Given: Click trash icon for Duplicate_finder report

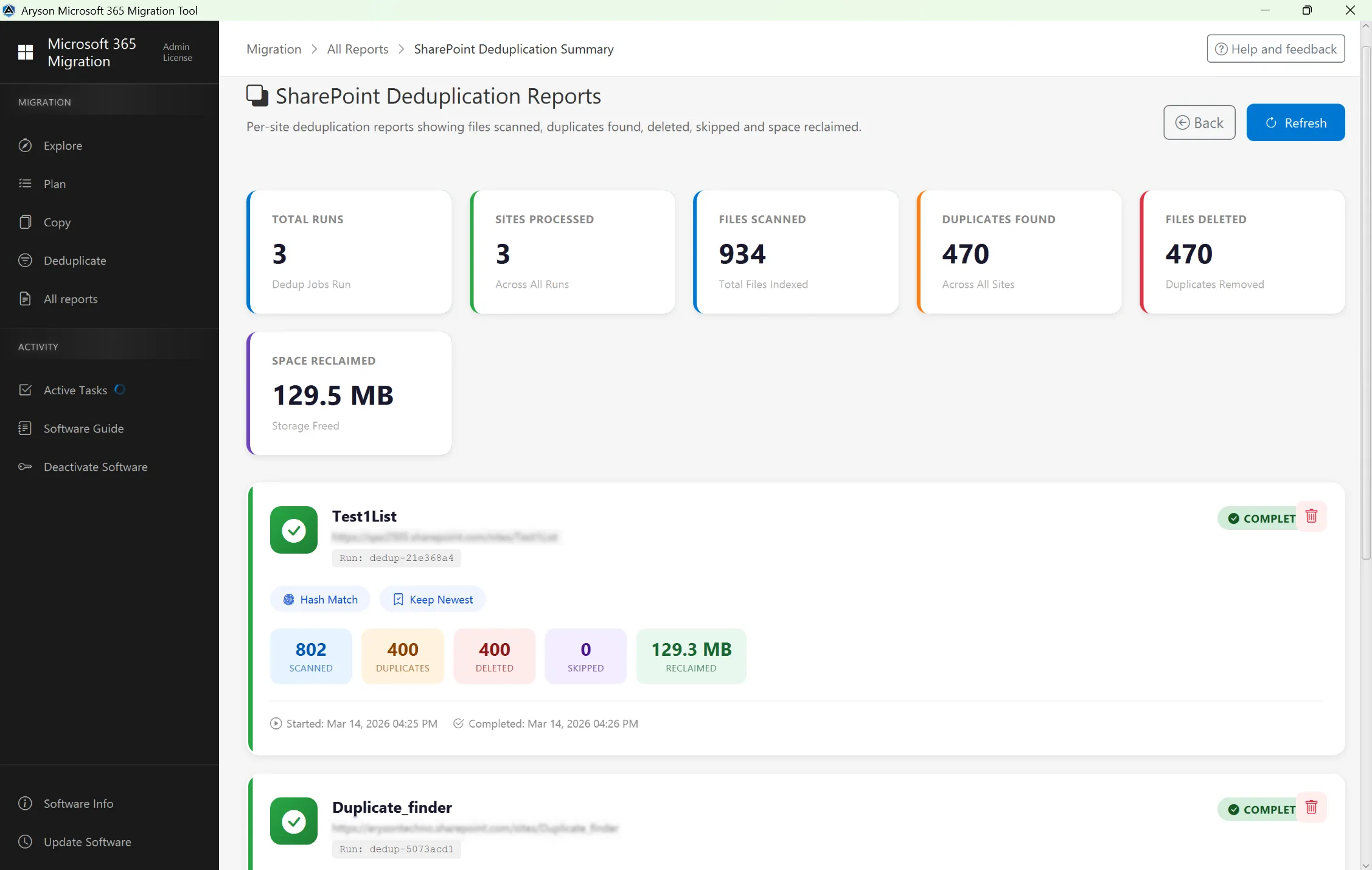Looking at the screenshot, I should point(1311,807).
